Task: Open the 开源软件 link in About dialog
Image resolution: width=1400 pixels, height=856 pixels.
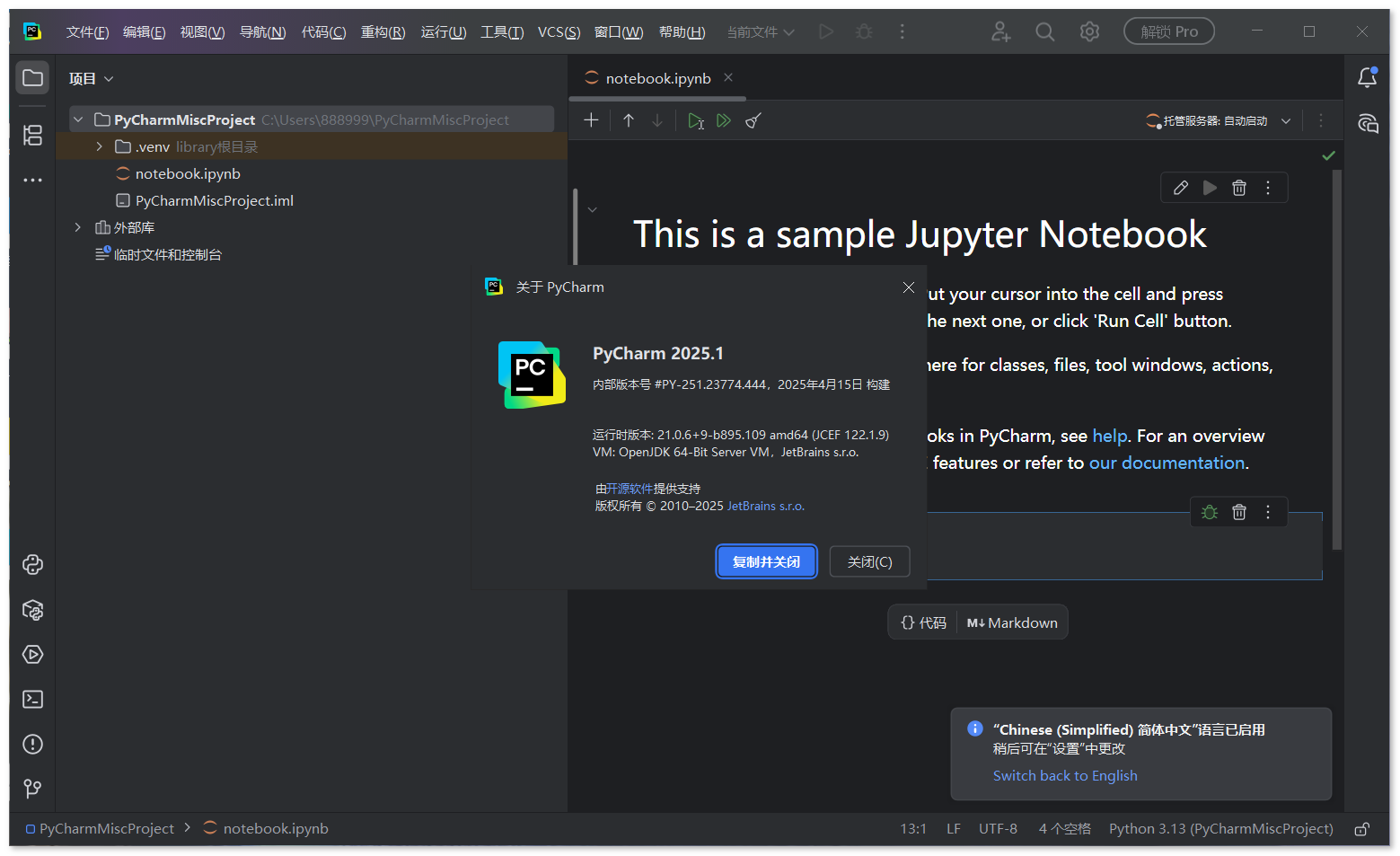Action: click(x=630, y=489)
